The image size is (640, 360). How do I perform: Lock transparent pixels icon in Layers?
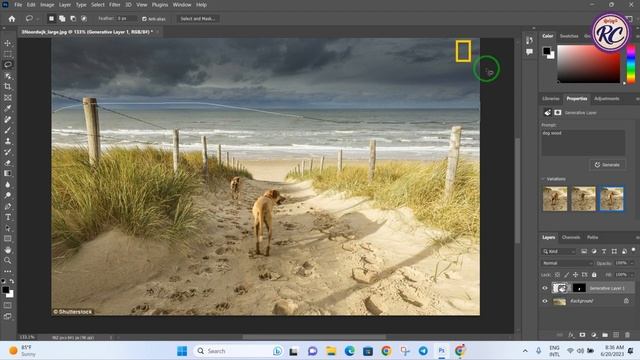557,275
